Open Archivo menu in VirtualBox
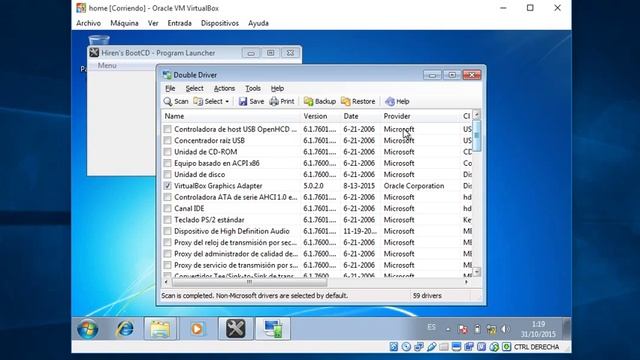 coord(89,23)
